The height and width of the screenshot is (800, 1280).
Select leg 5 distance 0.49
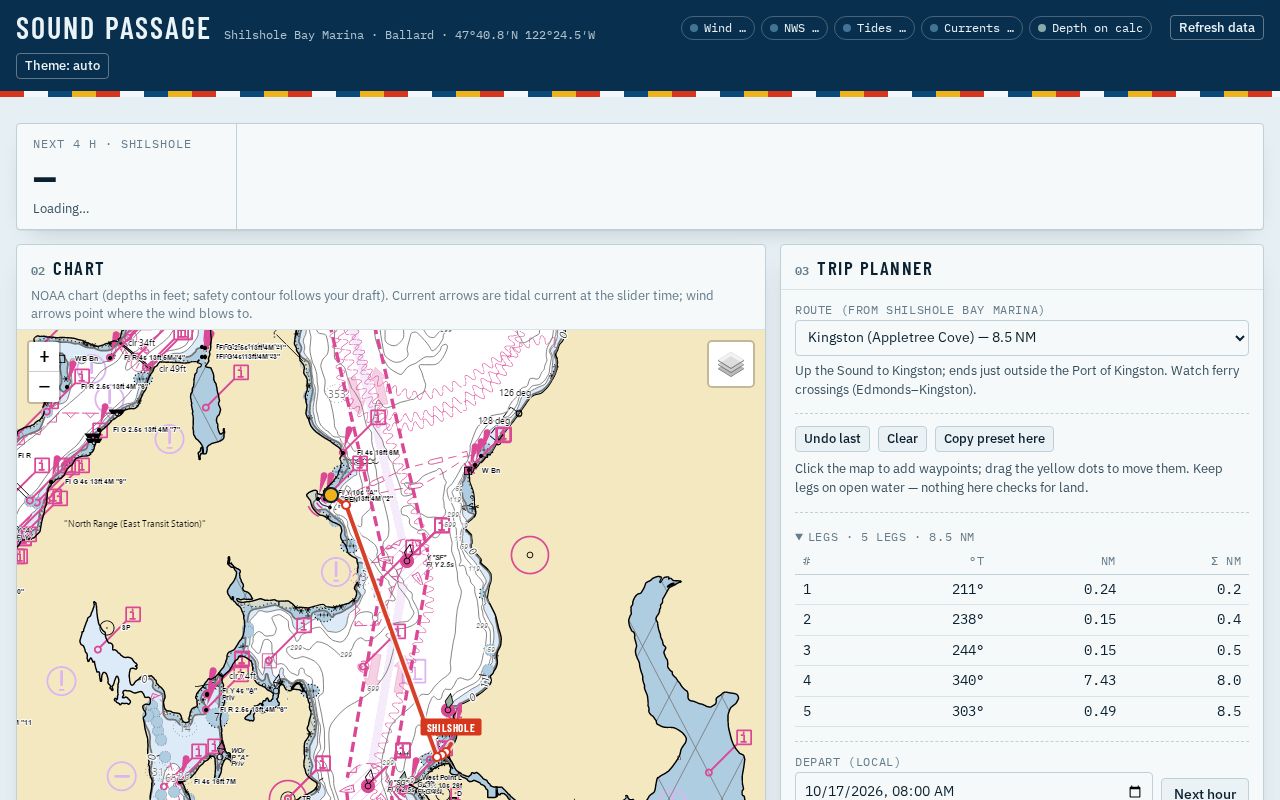point(1099,712)
